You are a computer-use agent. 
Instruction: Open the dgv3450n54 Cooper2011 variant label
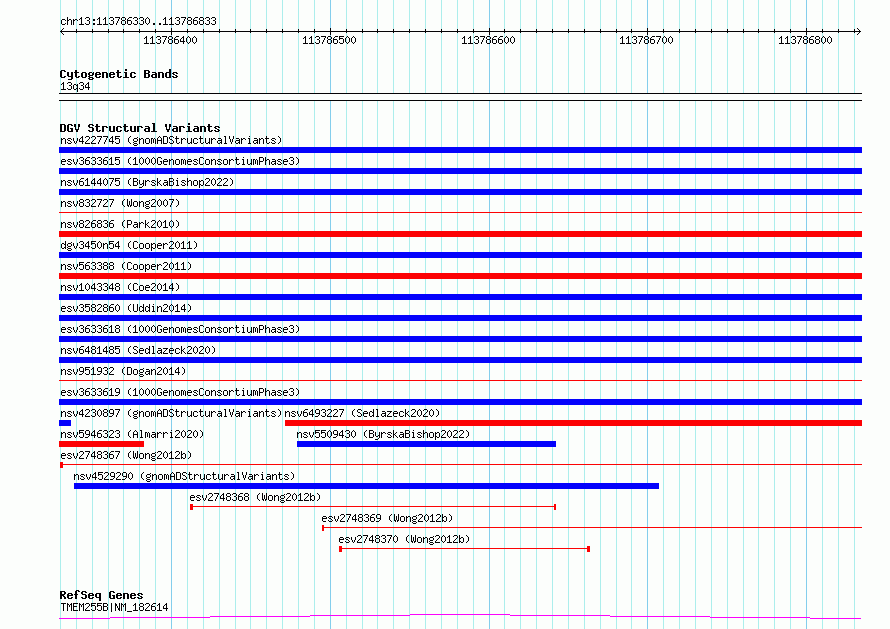tap(129, 245)
